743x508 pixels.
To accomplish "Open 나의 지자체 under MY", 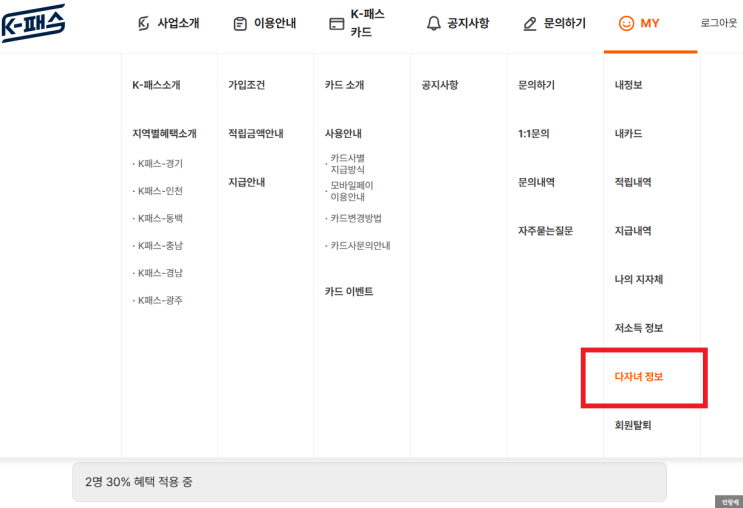I will (x=639, y=280).
